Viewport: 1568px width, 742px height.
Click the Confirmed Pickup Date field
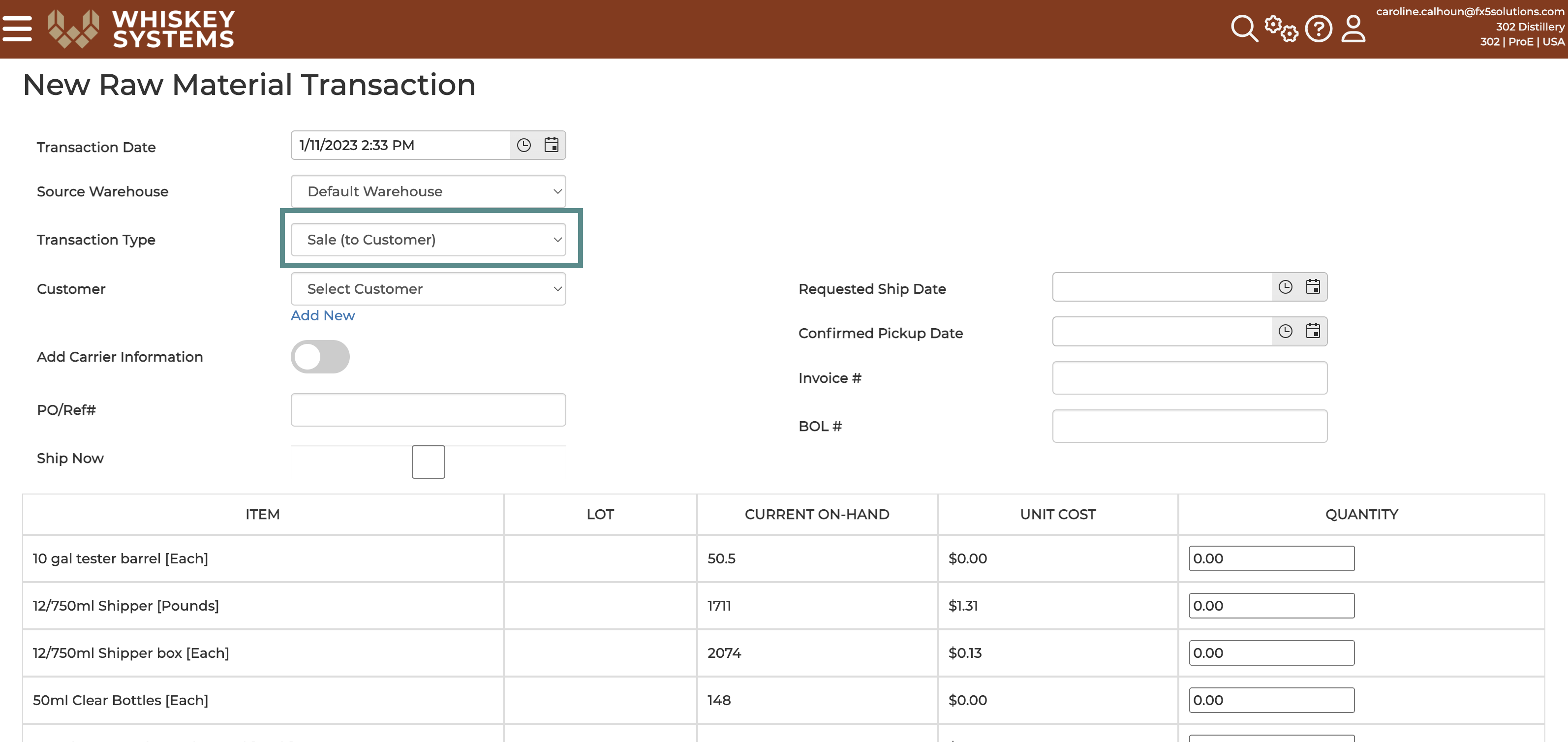[1162, 331]
